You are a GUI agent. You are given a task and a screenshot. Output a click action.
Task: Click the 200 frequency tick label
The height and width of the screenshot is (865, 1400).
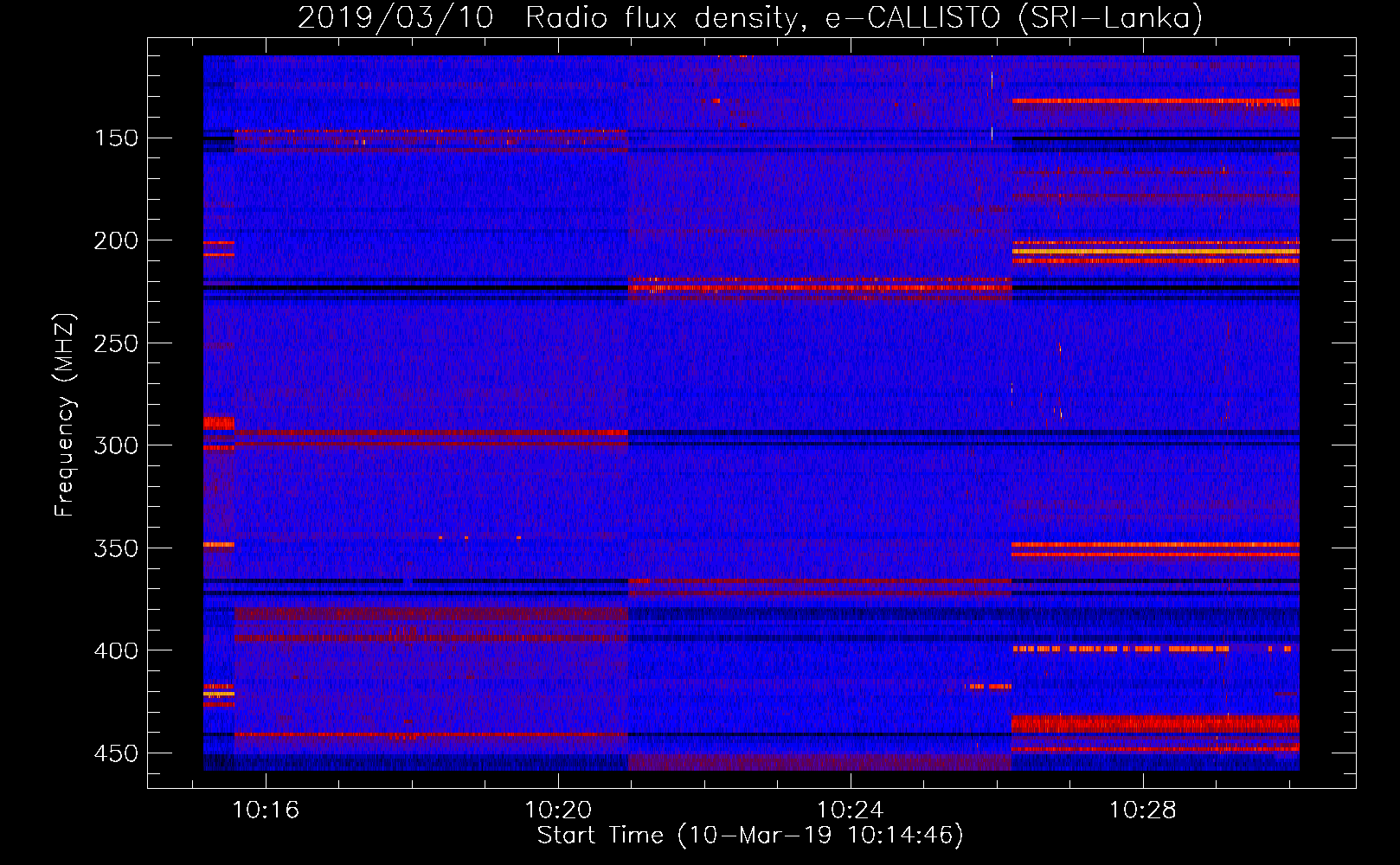(x=116, y=240)
